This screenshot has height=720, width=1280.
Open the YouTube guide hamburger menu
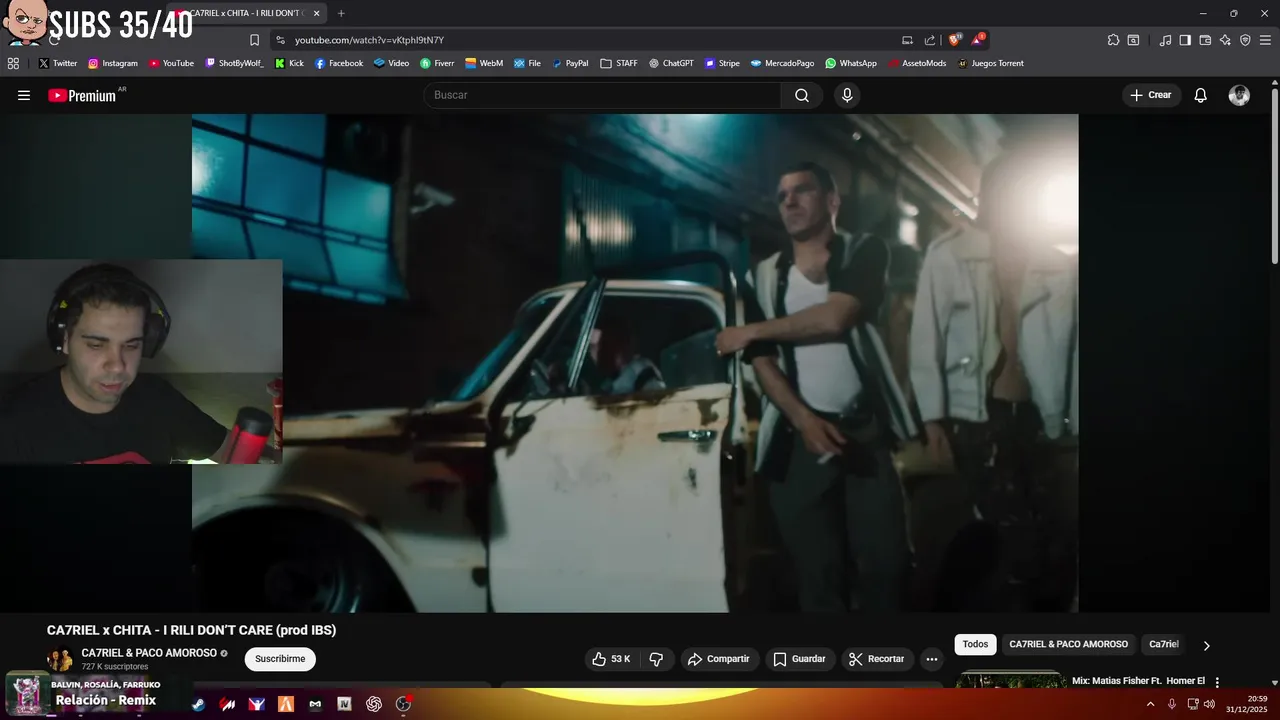pos(24,95)
